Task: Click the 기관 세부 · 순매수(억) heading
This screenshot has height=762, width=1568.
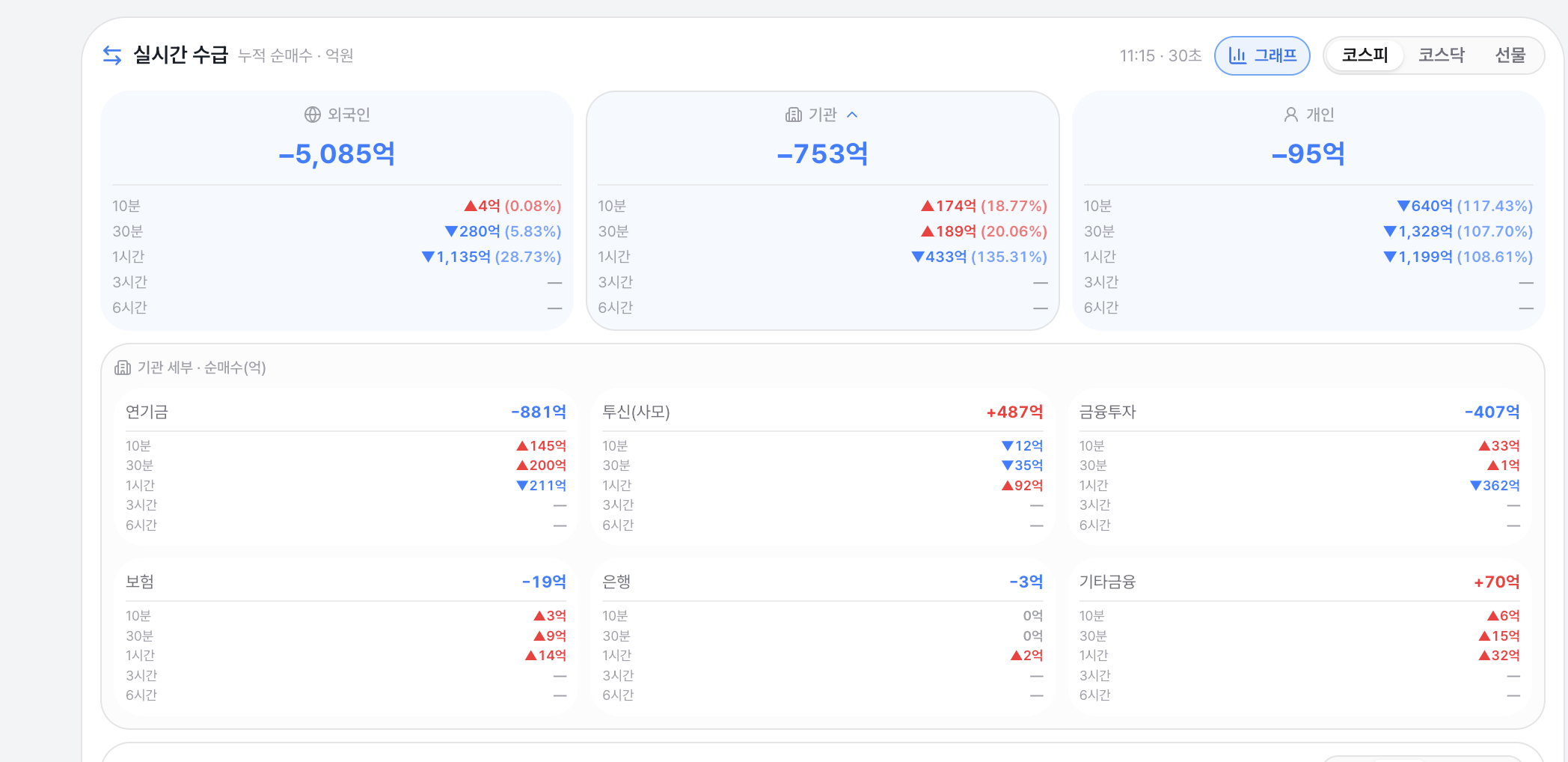Action: [201, 368]
